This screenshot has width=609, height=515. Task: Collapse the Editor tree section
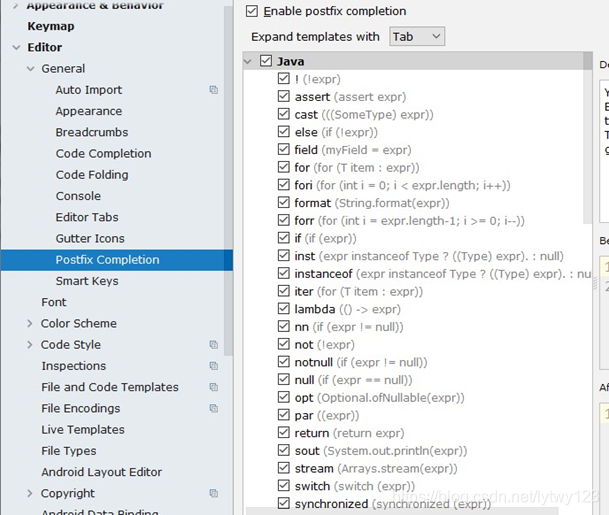(16, 47)
